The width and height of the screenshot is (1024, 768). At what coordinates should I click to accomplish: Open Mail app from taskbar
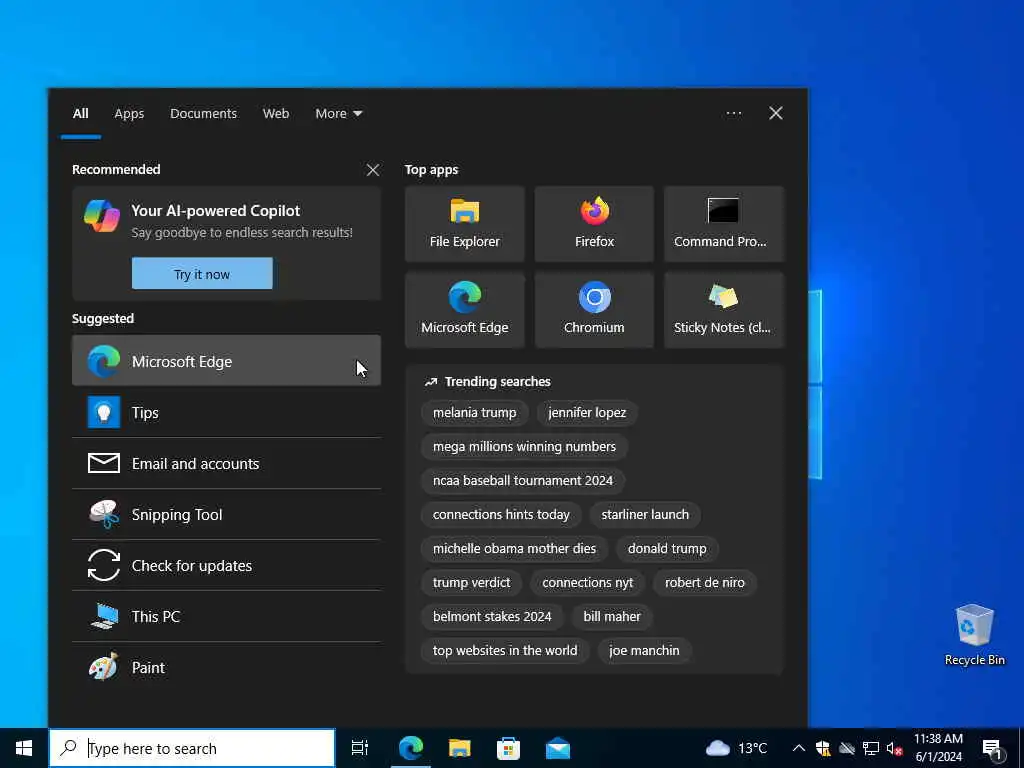558,748
